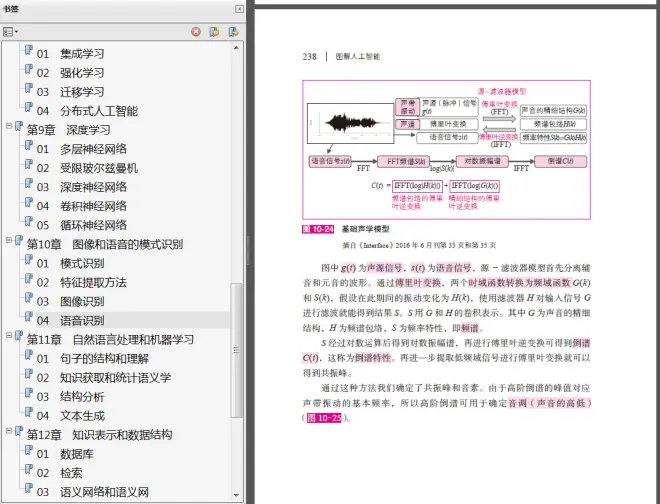Click the expand current bookmark icon
Viewport: 660px width, 504px height.
[232, 32]
